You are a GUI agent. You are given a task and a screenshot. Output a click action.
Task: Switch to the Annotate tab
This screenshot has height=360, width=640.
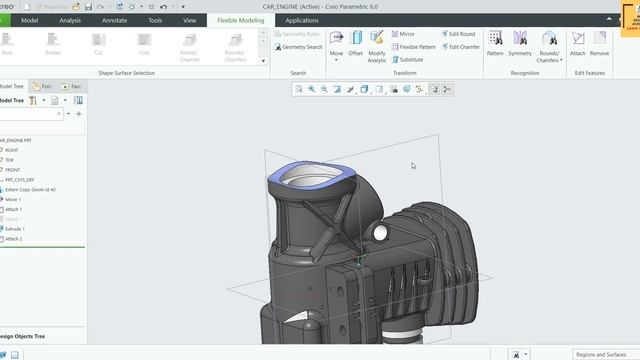114,20
